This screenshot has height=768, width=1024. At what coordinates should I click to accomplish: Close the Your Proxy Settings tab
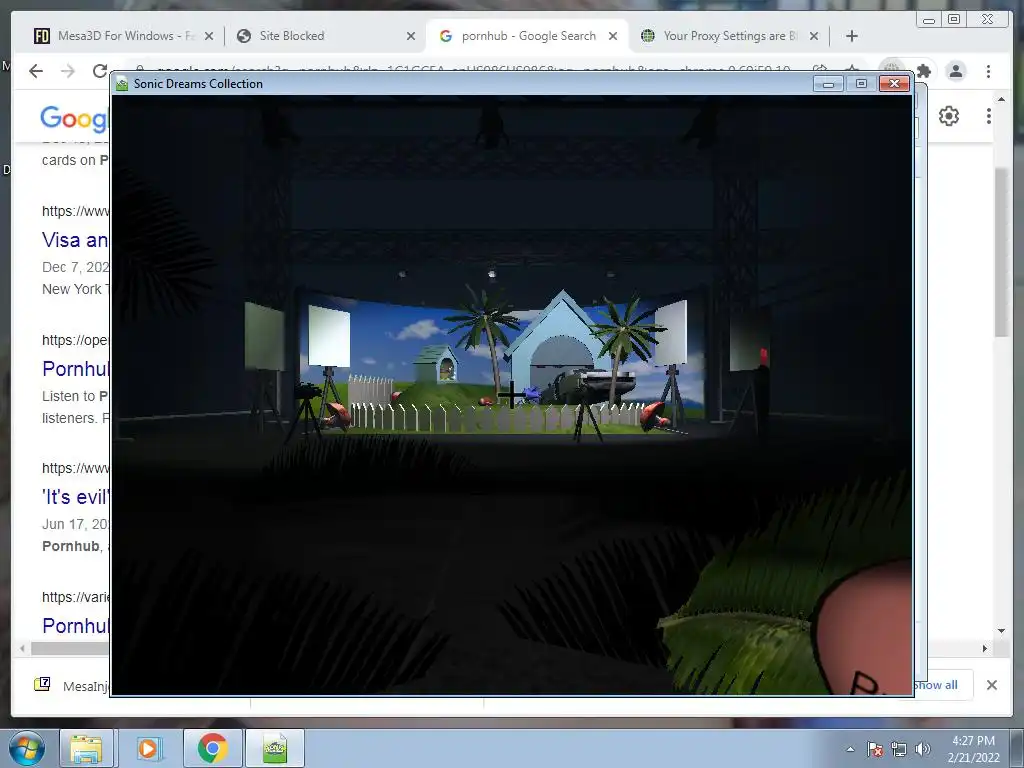pos(814,37)
